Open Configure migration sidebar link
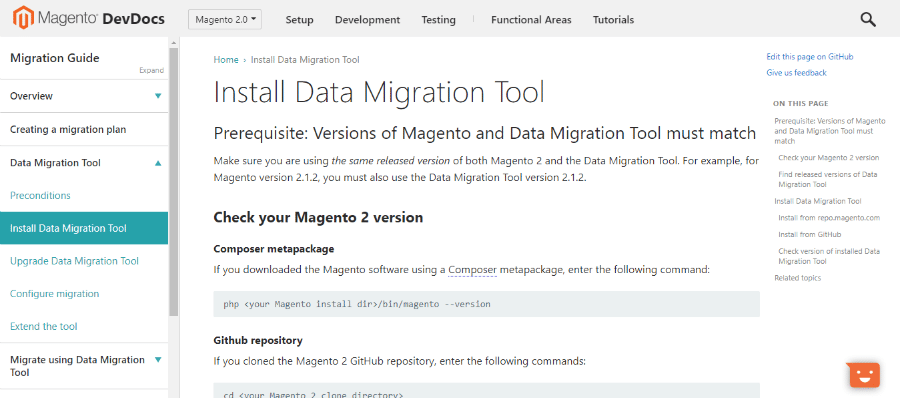 (55, 293)
